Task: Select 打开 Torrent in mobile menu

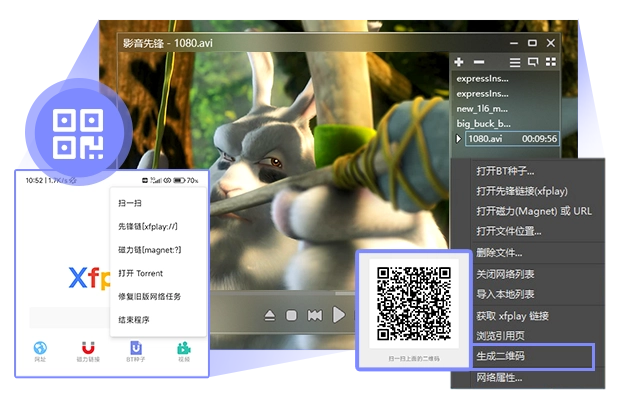Action: click(140, 273)
